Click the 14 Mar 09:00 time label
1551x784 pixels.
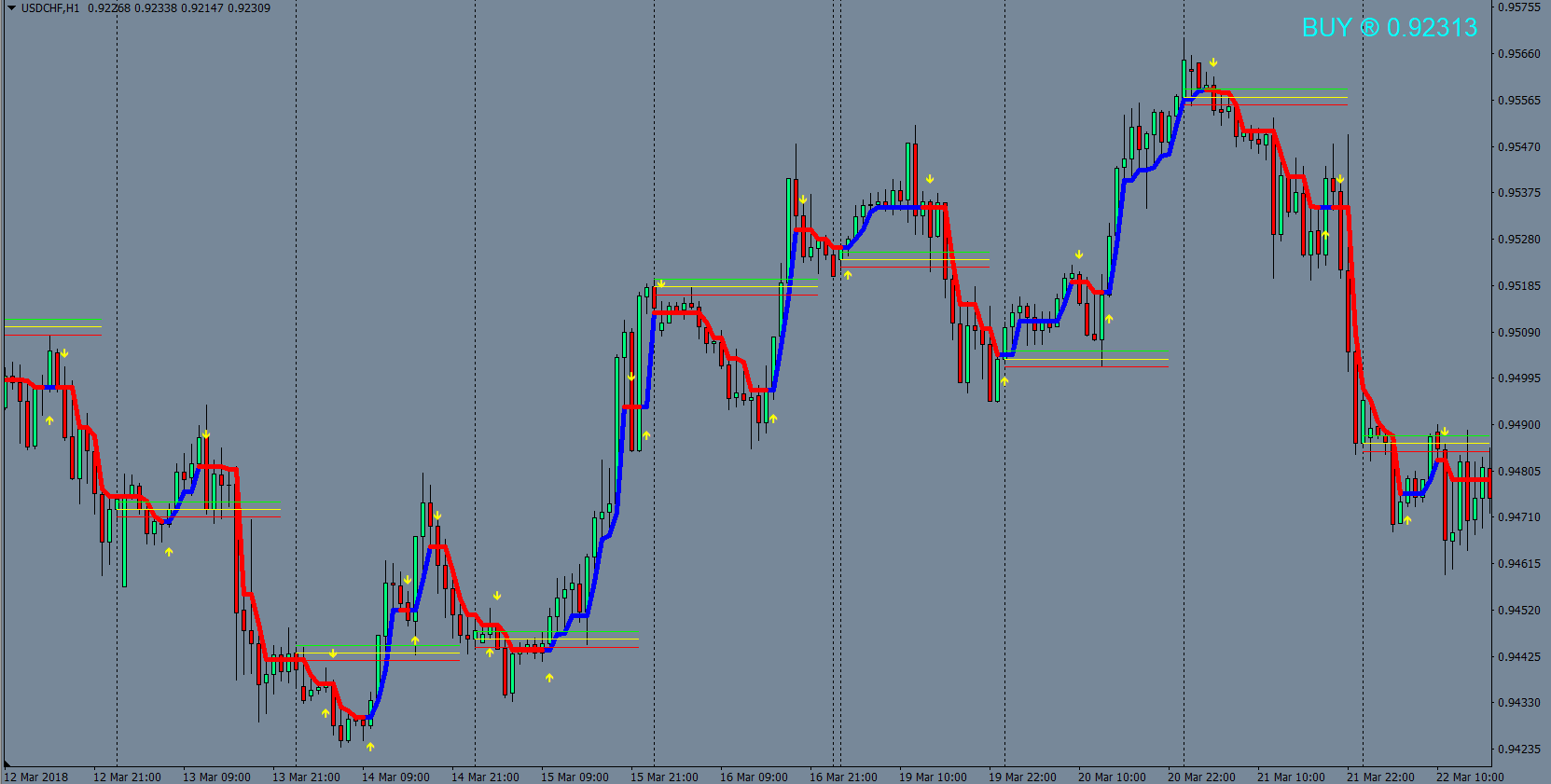(395, 777)
